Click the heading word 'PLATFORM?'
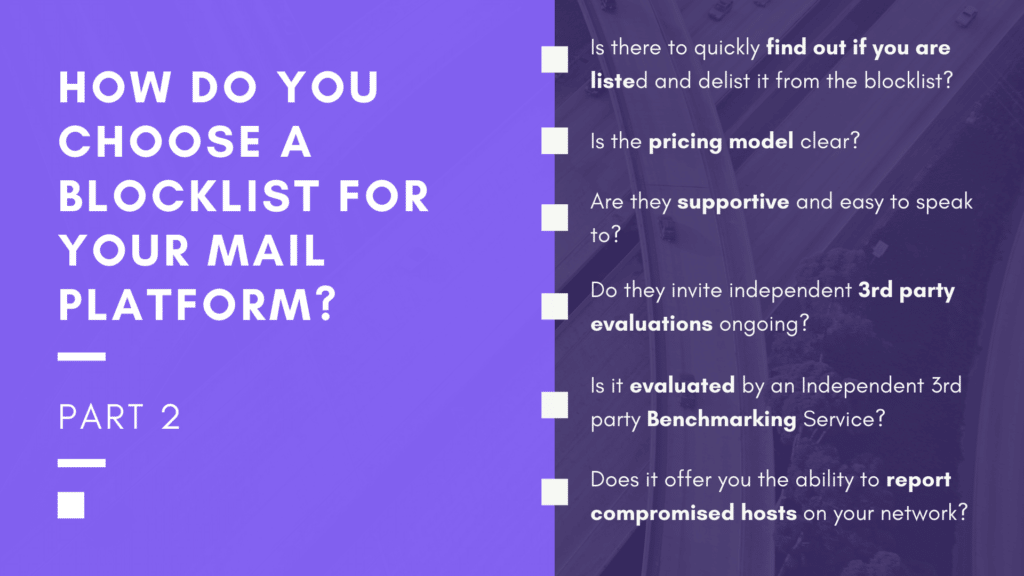The image size is (1024, 576). click(x=198, y=304)
